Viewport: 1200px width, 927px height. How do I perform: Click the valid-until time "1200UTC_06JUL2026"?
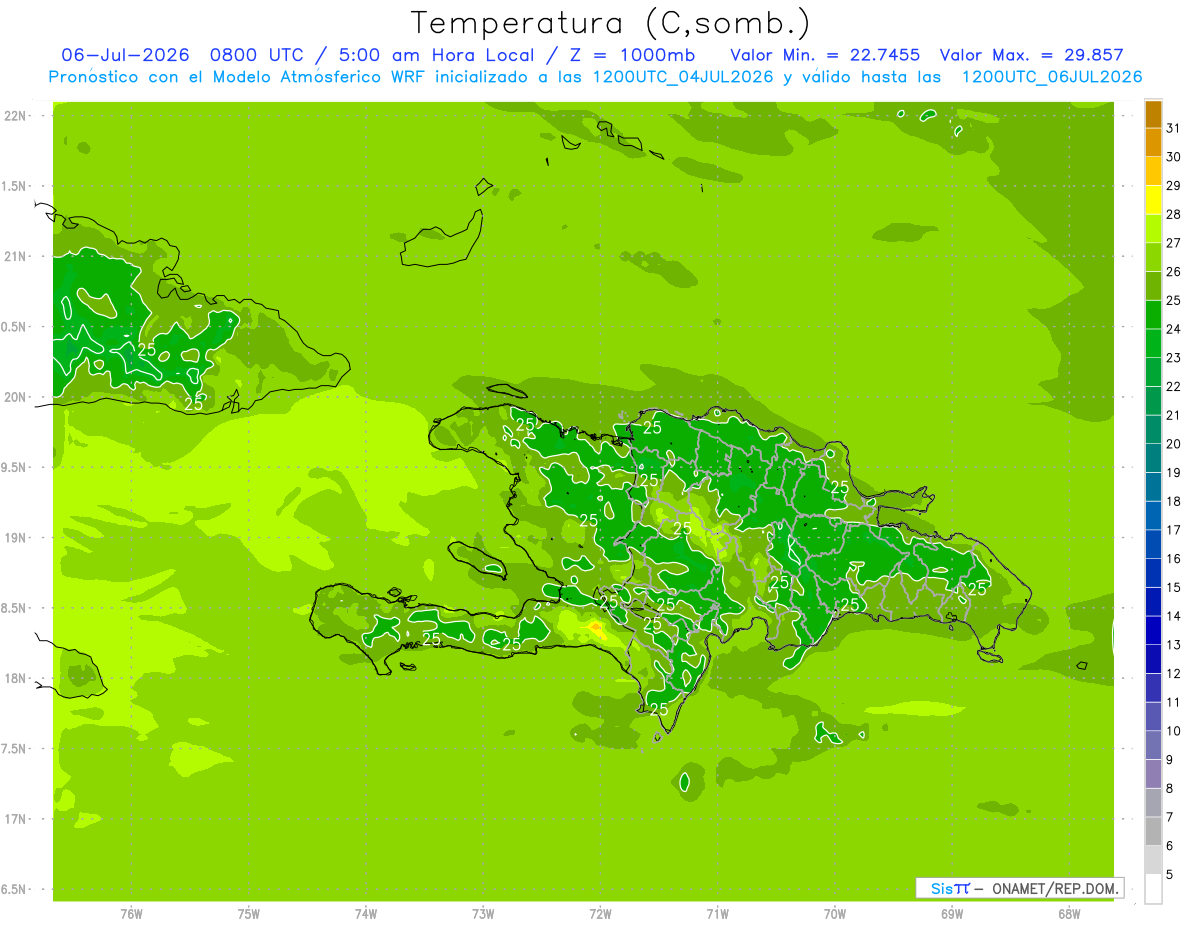point(1052,77)
